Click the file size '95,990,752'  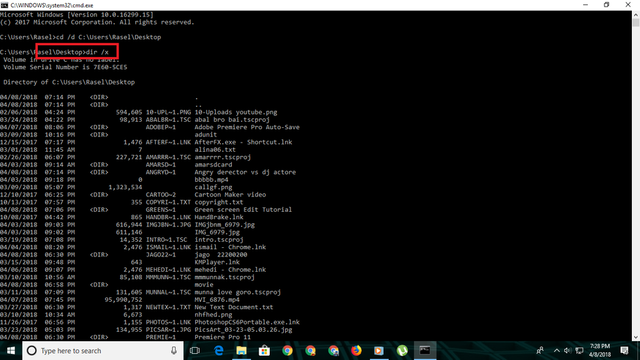point(123,300)
